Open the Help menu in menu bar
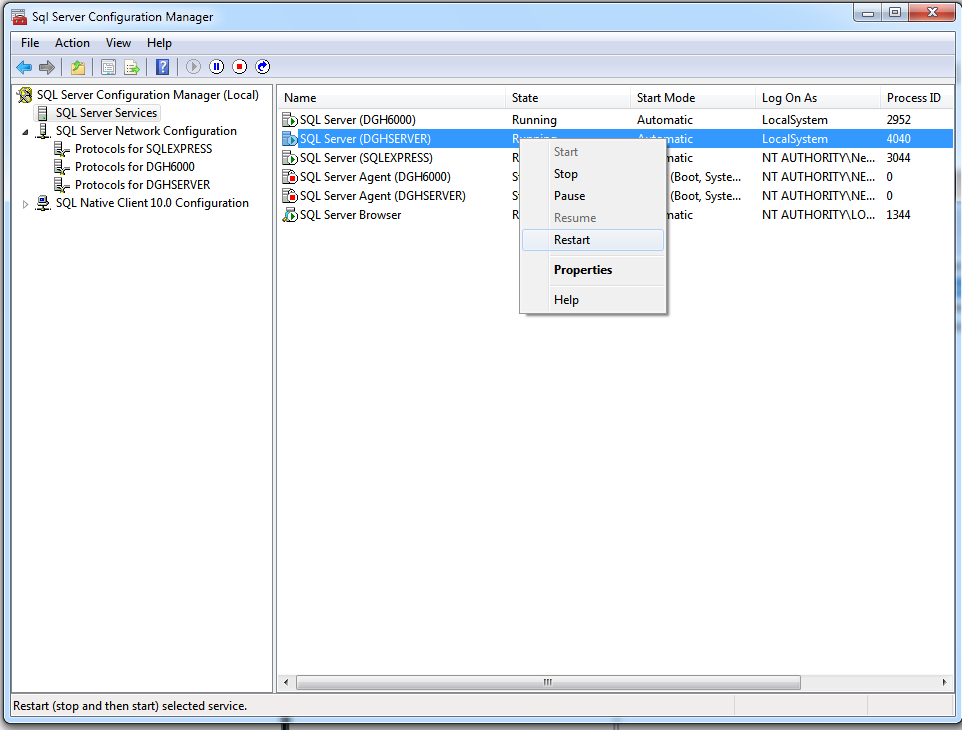The height and width of the screenshot is (730, 962). pos(160,43)
